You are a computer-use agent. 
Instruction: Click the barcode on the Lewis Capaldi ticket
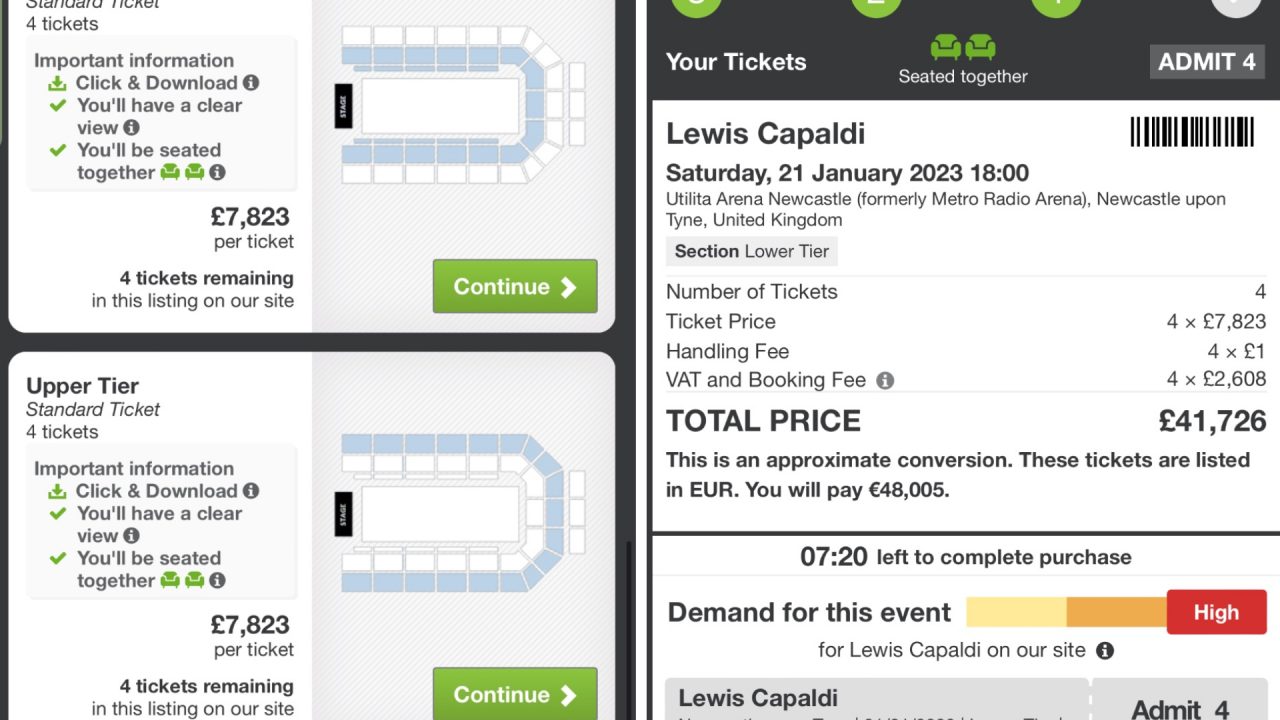tap(1192, 131)
